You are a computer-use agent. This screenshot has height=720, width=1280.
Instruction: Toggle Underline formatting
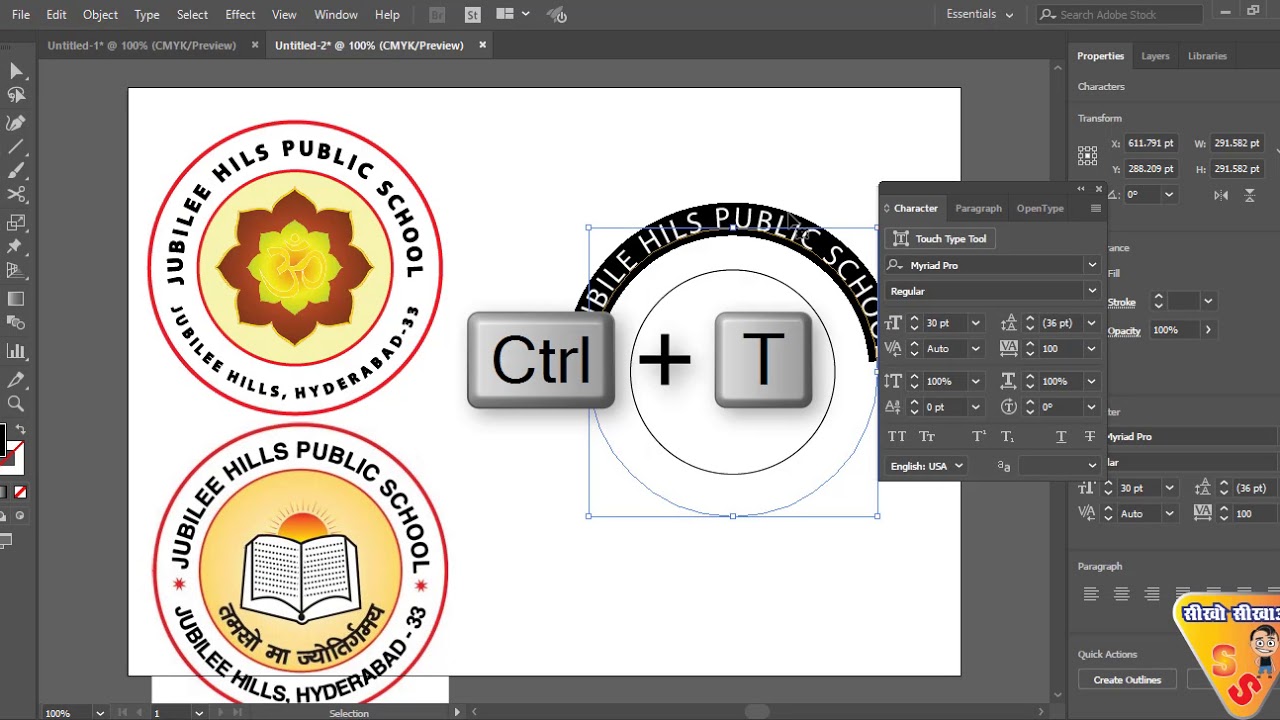click(x=1061, y=436)
